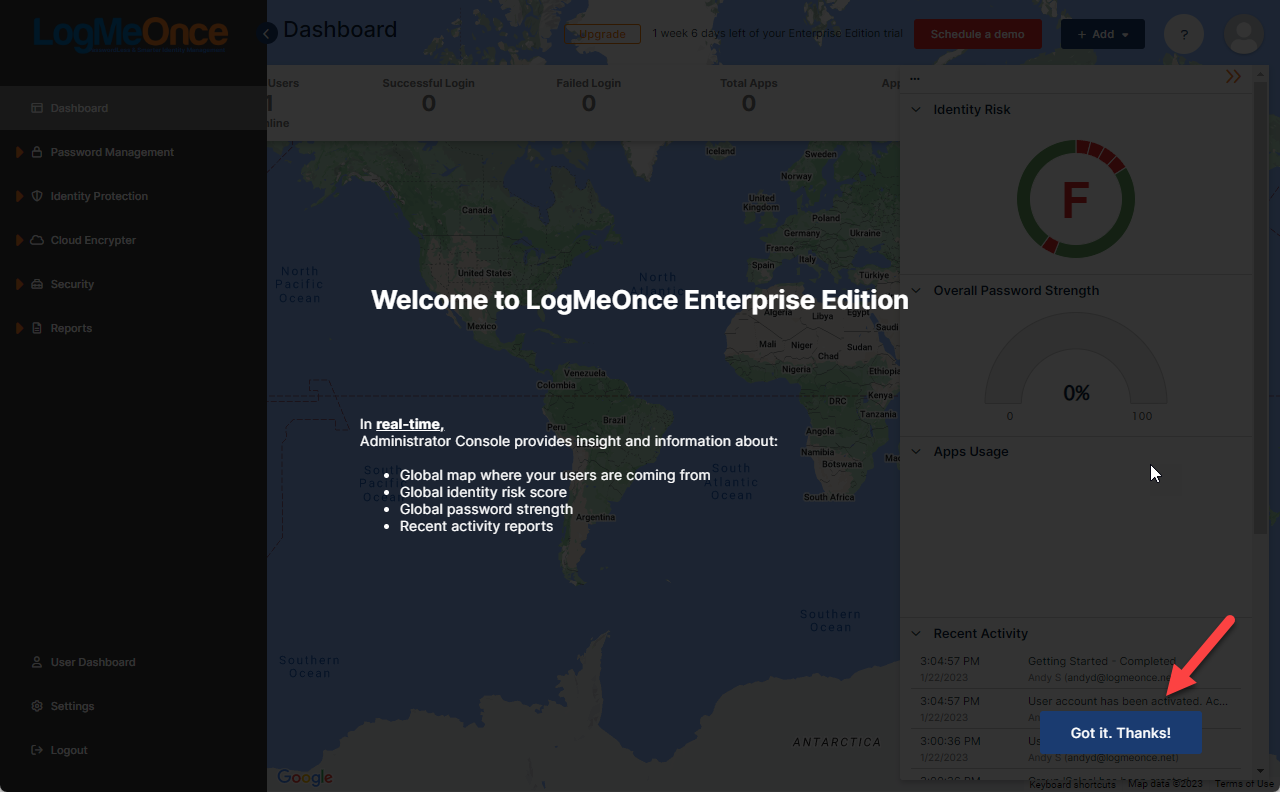This screenshot has height=792, width=1280.
Task: Click the Dashboard page title
Action: (x=340, y=30)
